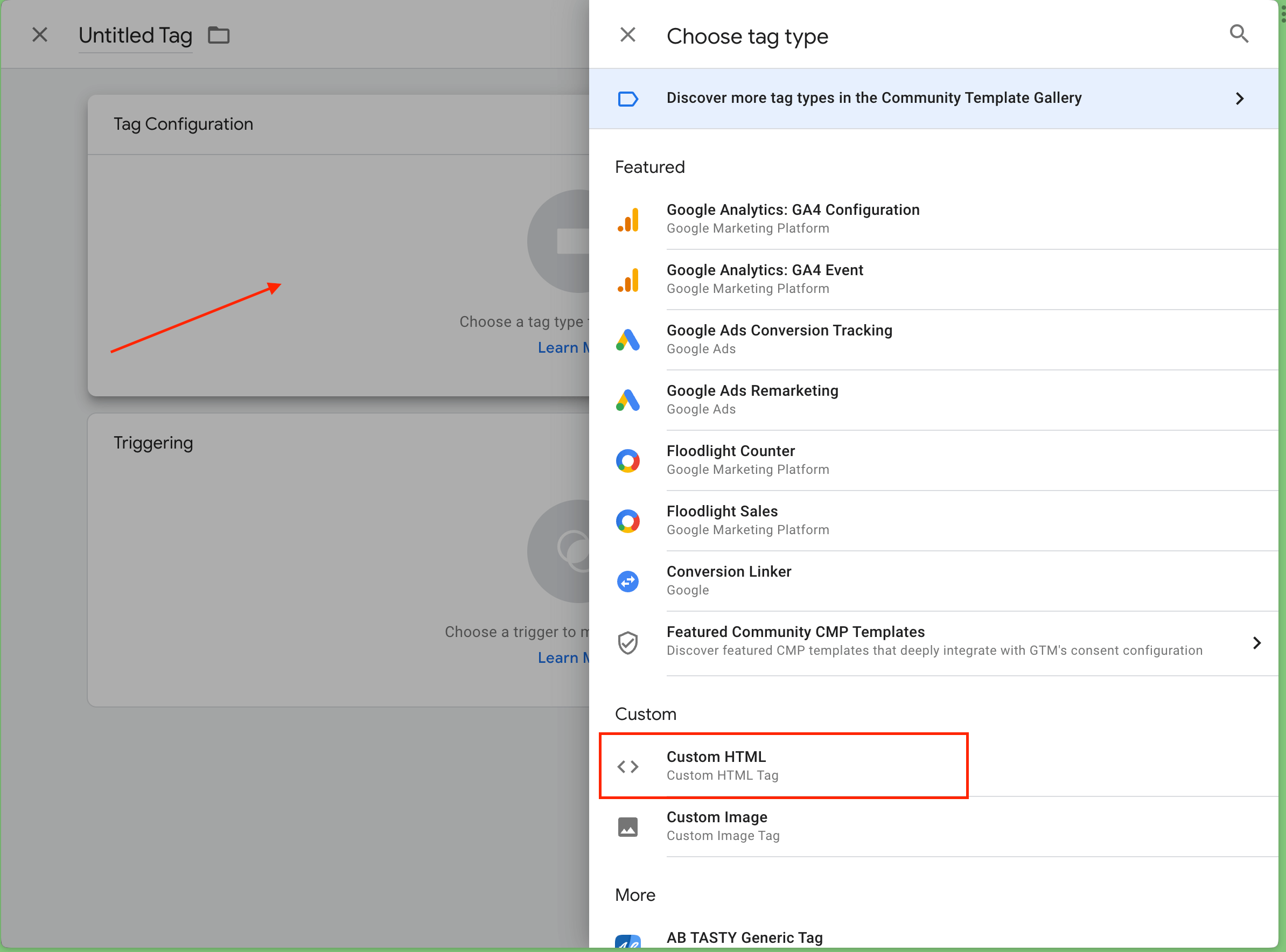Image resolution: width=1286 pixels, height=952 pixels.
Task: Expand the Community Template Gallery chevron
Action: tap(1240, 99)
